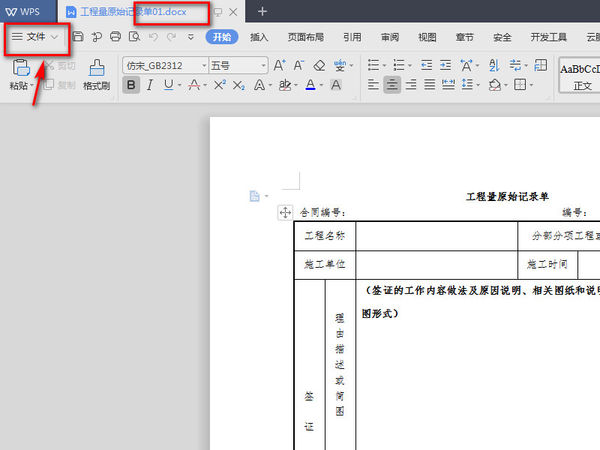Align text right
This screenshot has width=600, height=450.
tap(411, 85)
